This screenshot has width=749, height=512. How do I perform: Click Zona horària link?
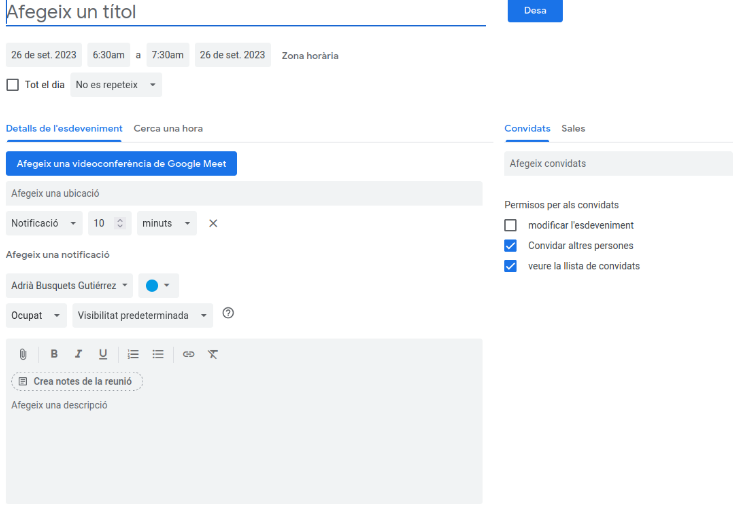coord(310,55)
